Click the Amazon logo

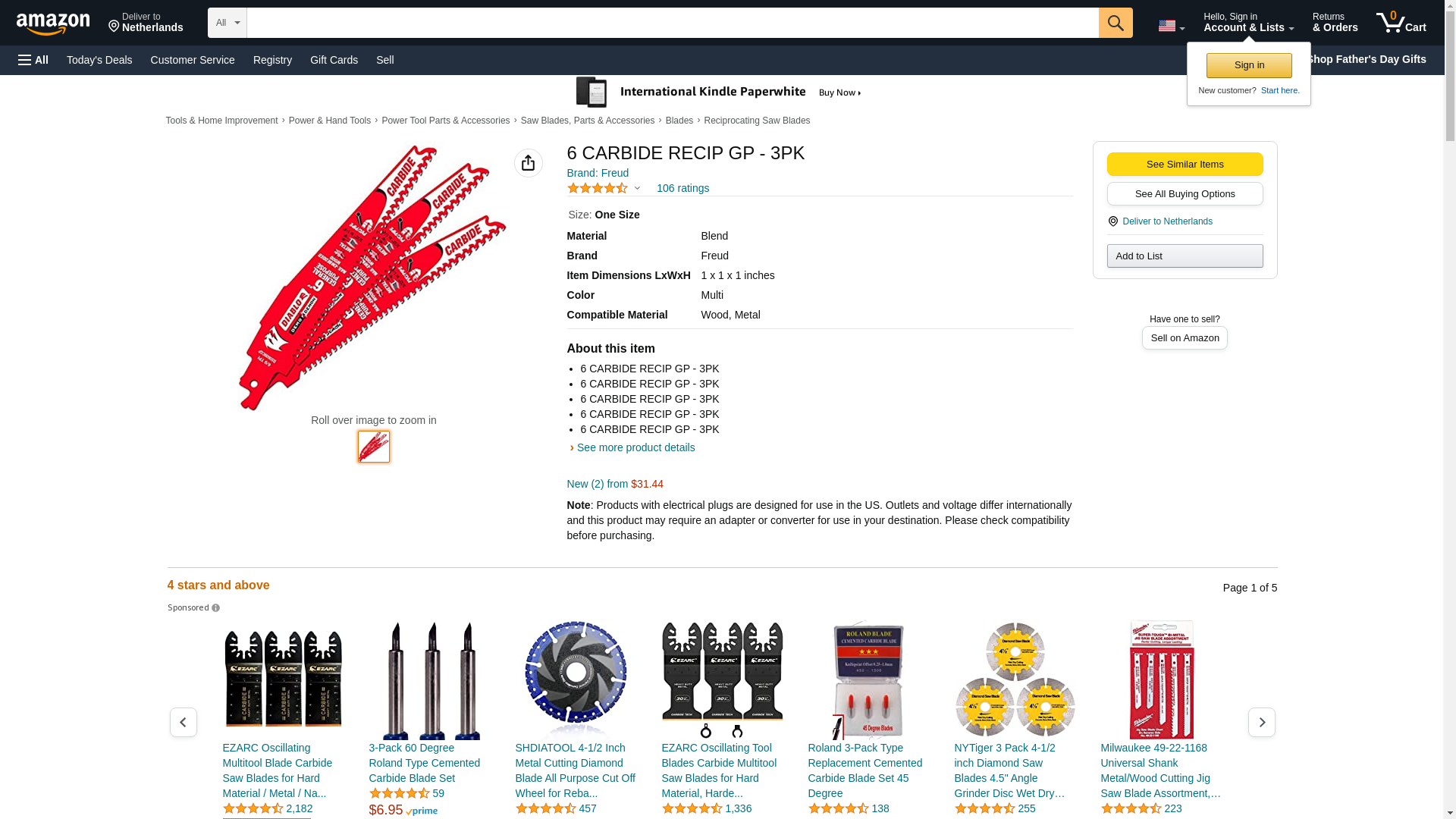[x=53, y=24]
